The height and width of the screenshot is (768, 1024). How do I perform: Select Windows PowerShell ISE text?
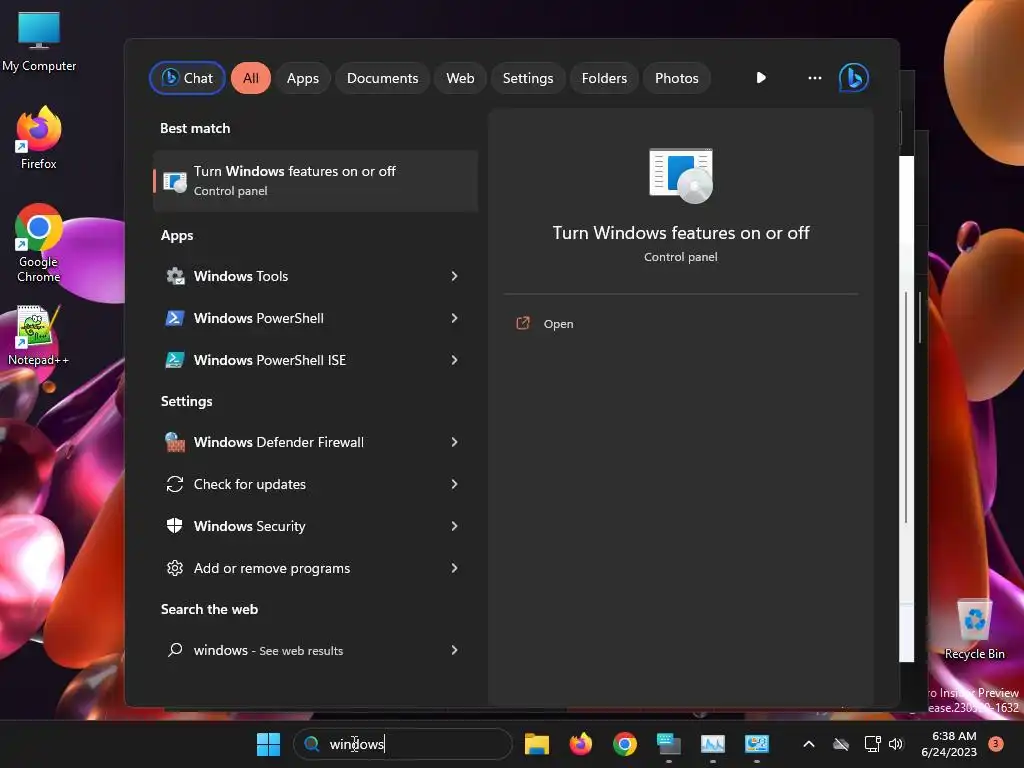270,360
